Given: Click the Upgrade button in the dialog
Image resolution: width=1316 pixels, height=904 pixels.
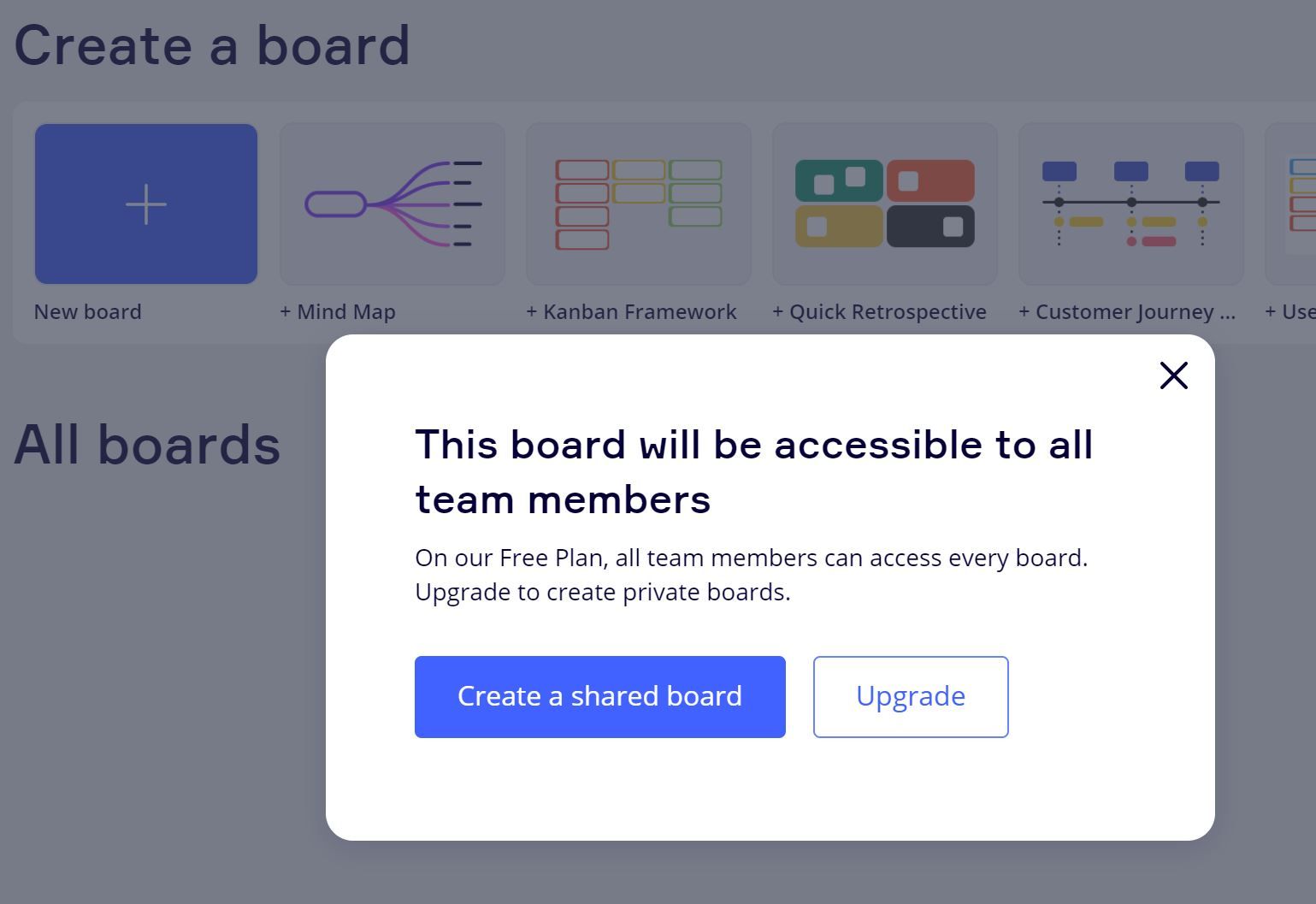Looking at the screenshot, I should pos(911,696).
